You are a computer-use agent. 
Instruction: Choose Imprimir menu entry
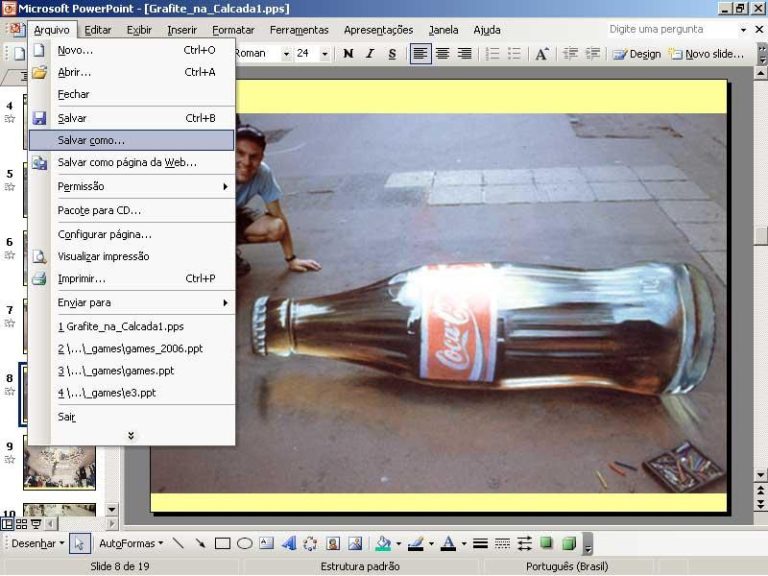coord(131,279)
